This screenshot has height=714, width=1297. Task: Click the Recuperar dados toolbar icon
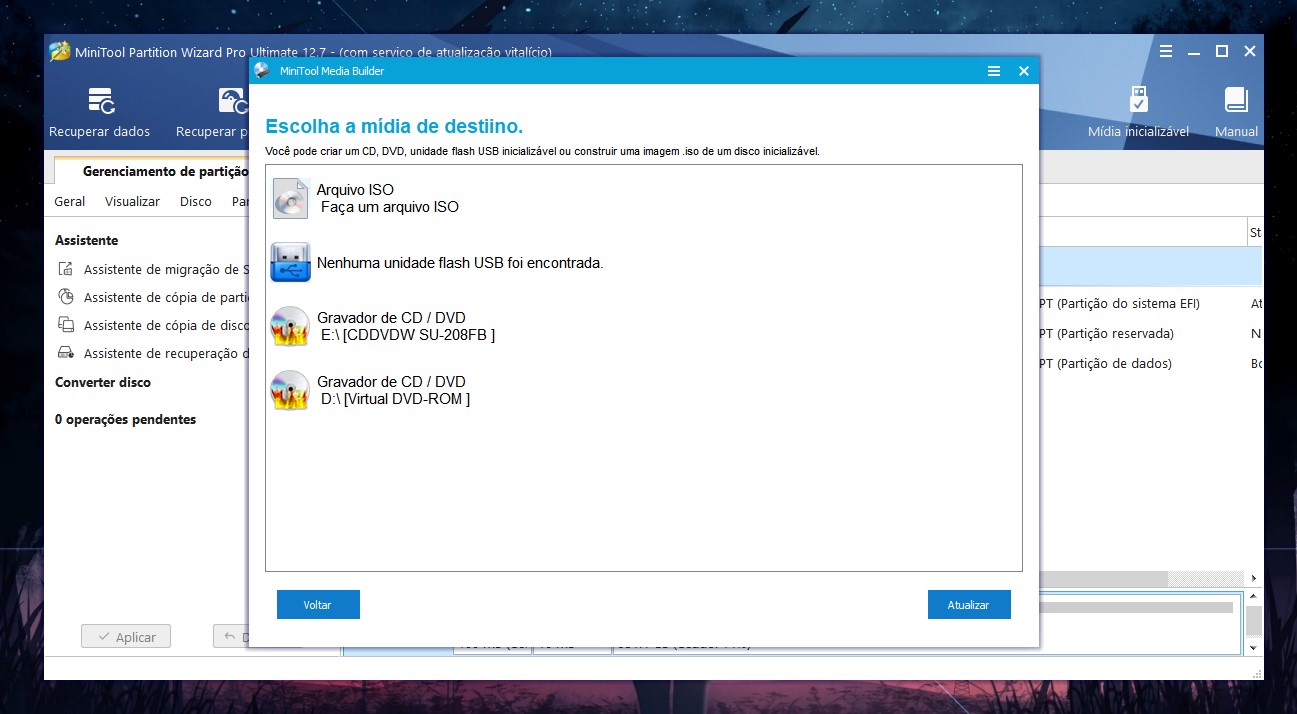(101, 100)
